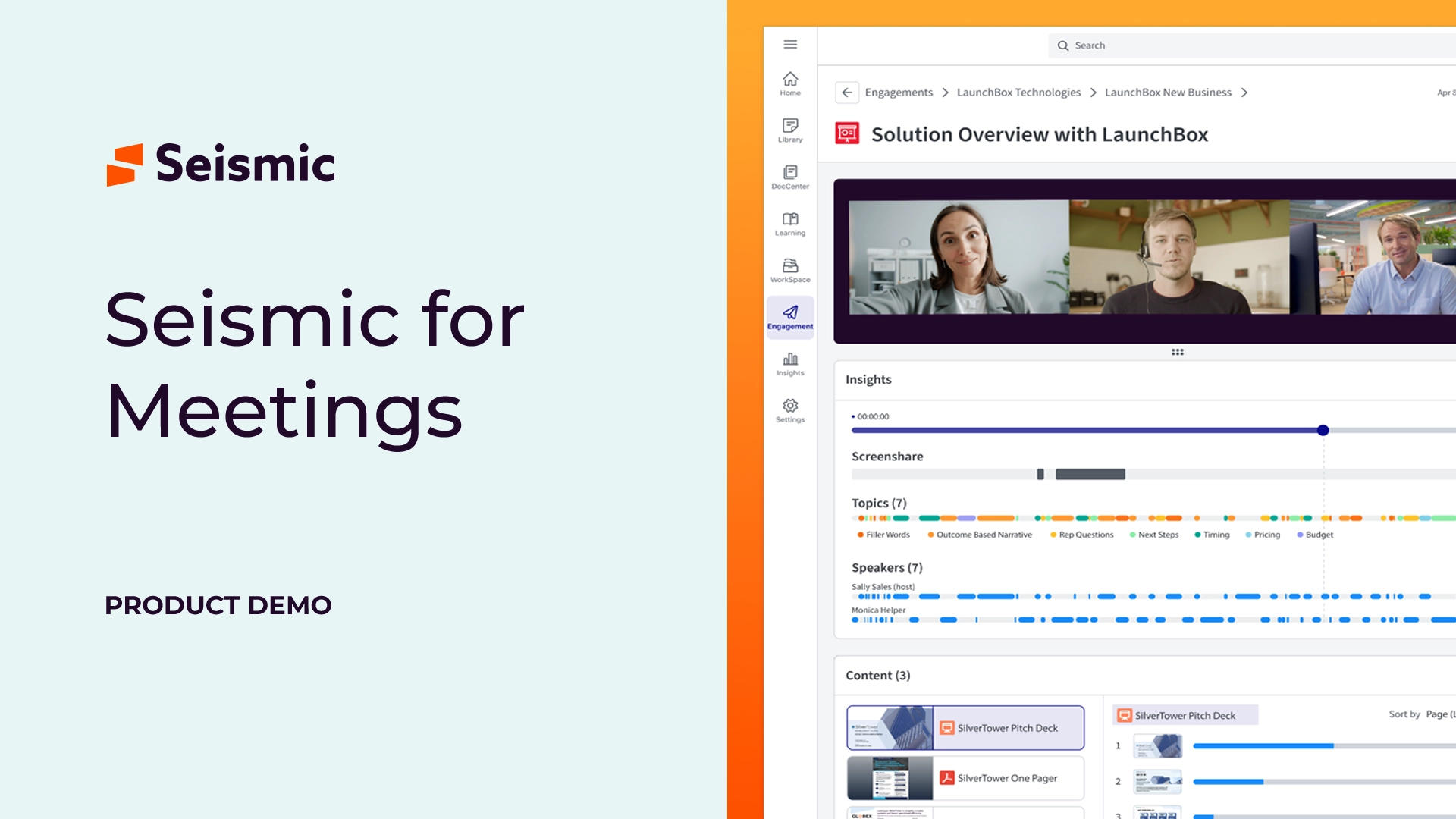The height and width of the screenshot is (819, 1456).
Task: Select the Learning sidebar icon
Action: click(x=790, y=224)
